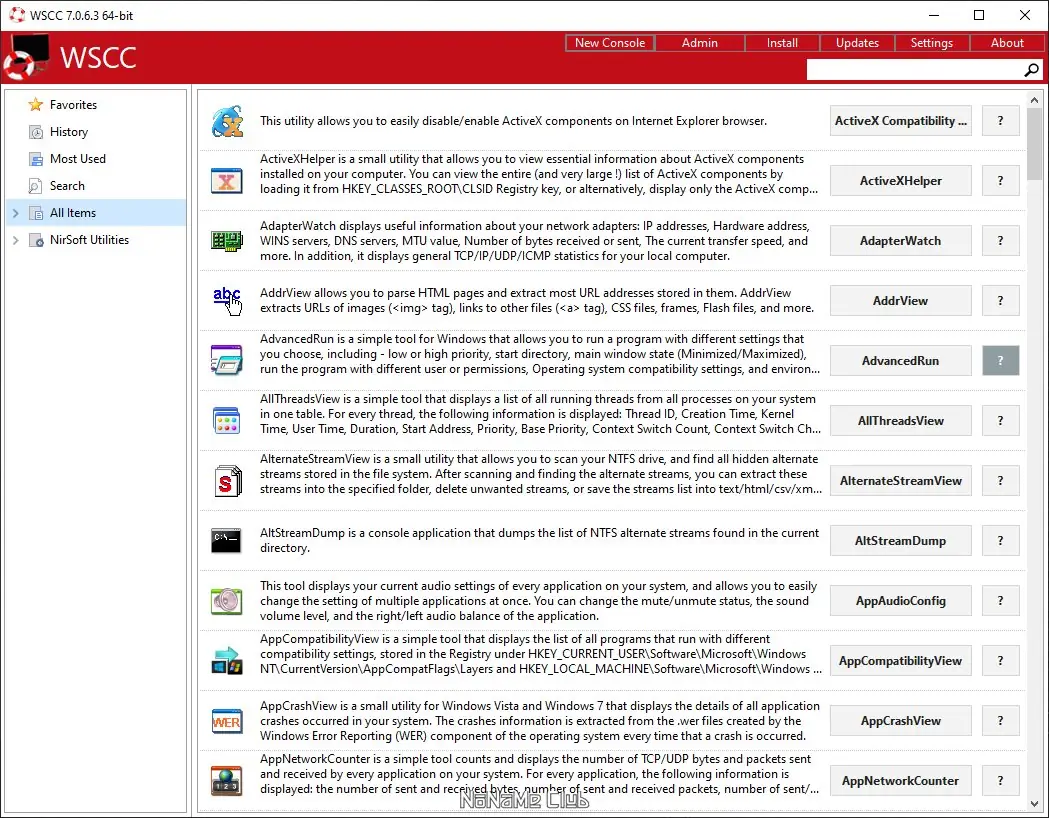Screen dimensions: 1049x818
Task: Open the Updates menu
Action: [x=857, y=43]
